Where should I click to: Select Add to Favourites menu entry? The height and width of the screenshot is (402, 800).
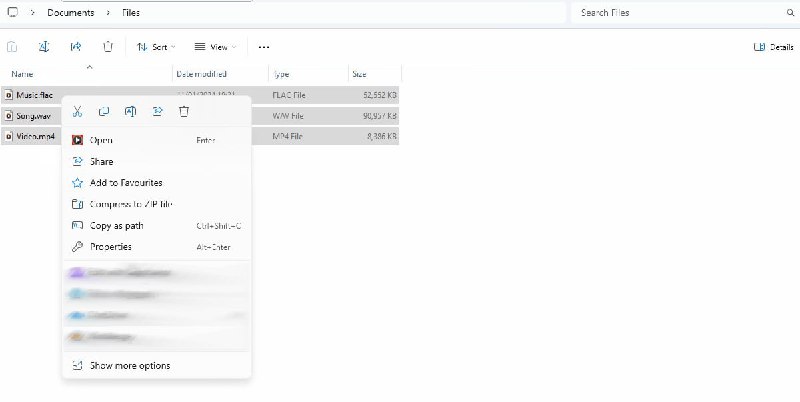(x=126, y=183)
